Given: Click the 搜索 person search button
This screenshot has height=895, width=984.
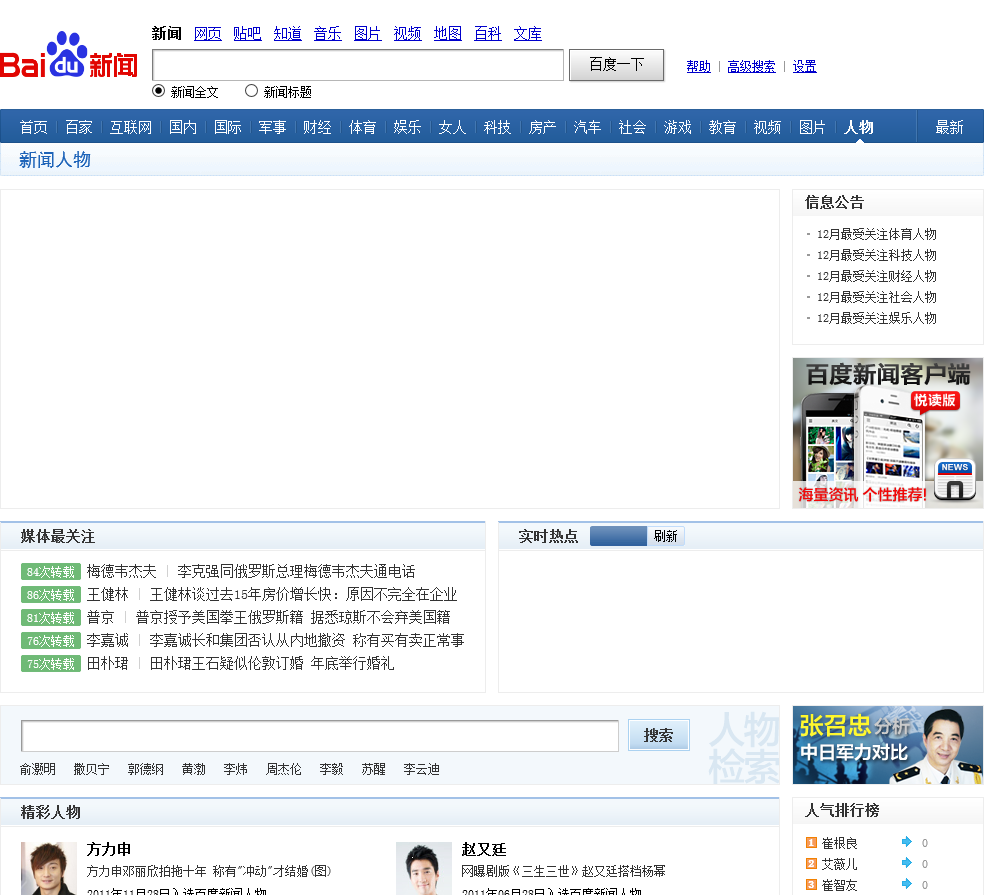Looking at the screenshot, I should click(x=658, y=735).
